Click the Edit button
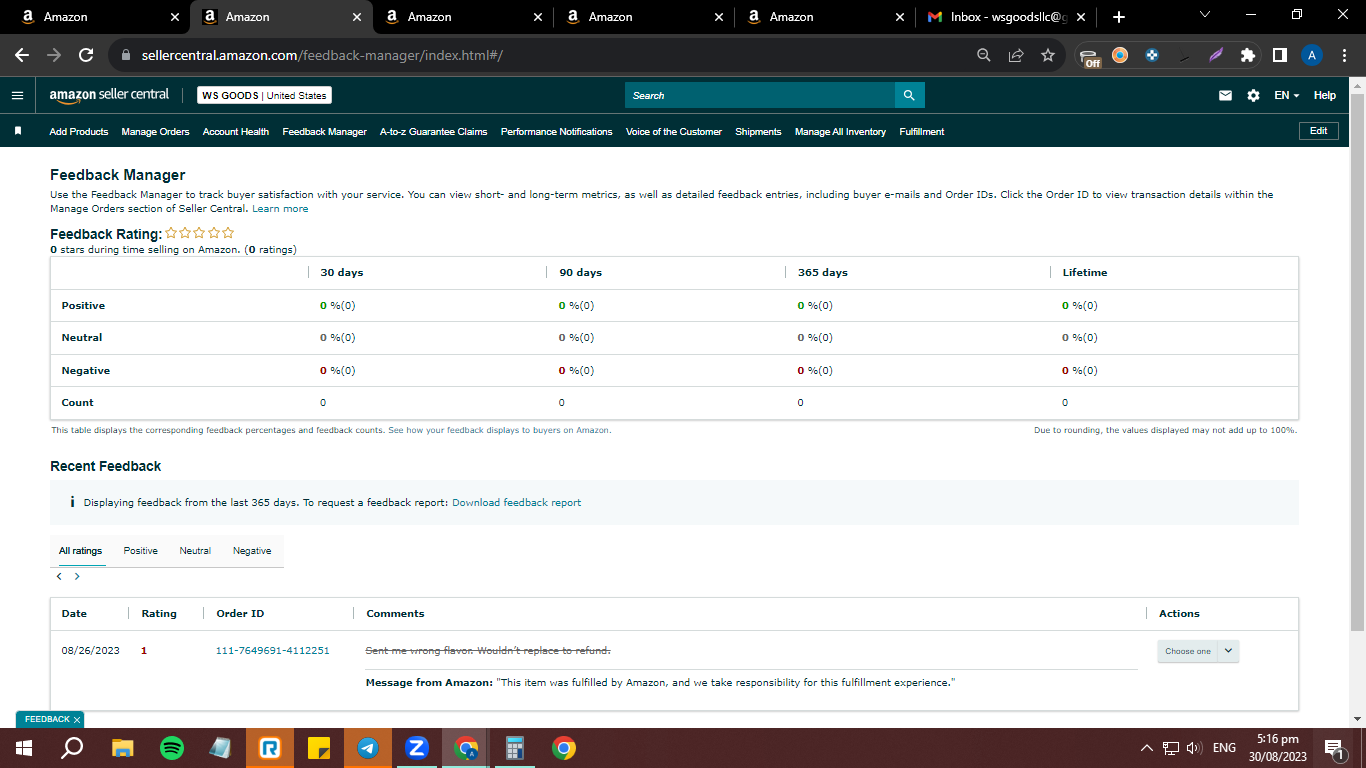The width and height of the screenshot is (1366, 768). click(x=1318, y=131)
